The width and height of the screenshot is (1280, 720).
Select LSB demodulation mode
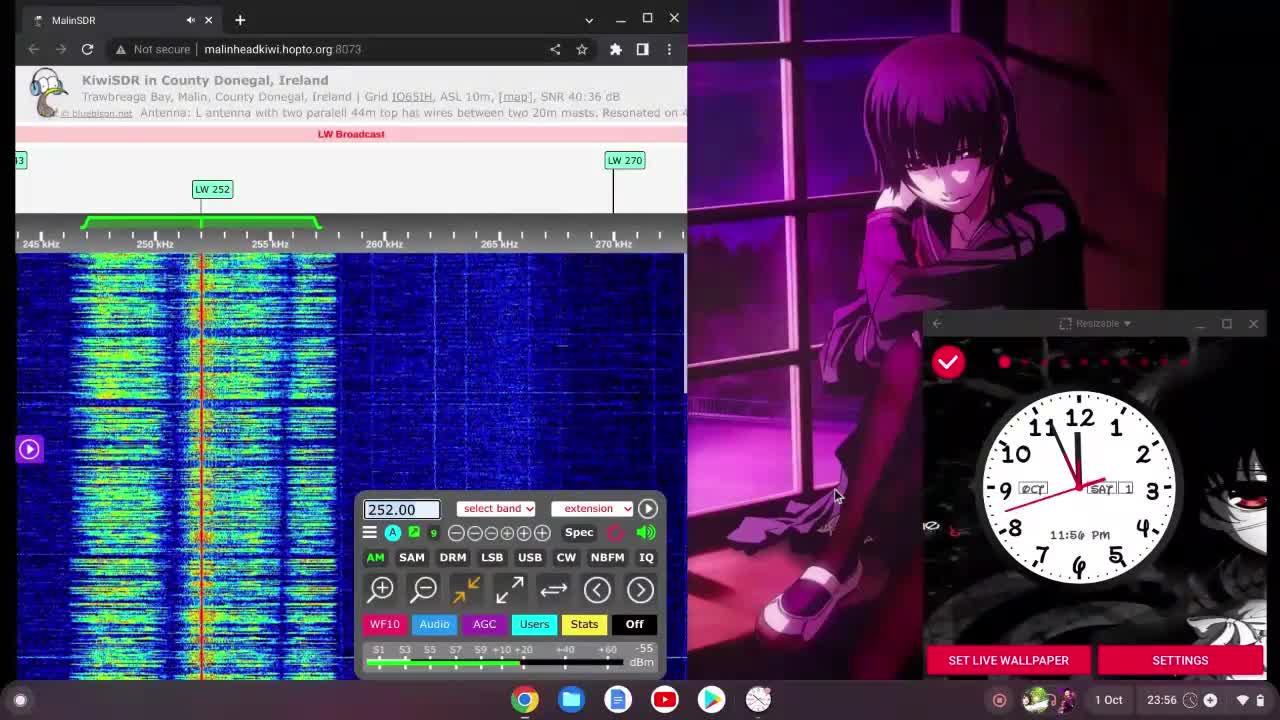(x=492, y=558)
